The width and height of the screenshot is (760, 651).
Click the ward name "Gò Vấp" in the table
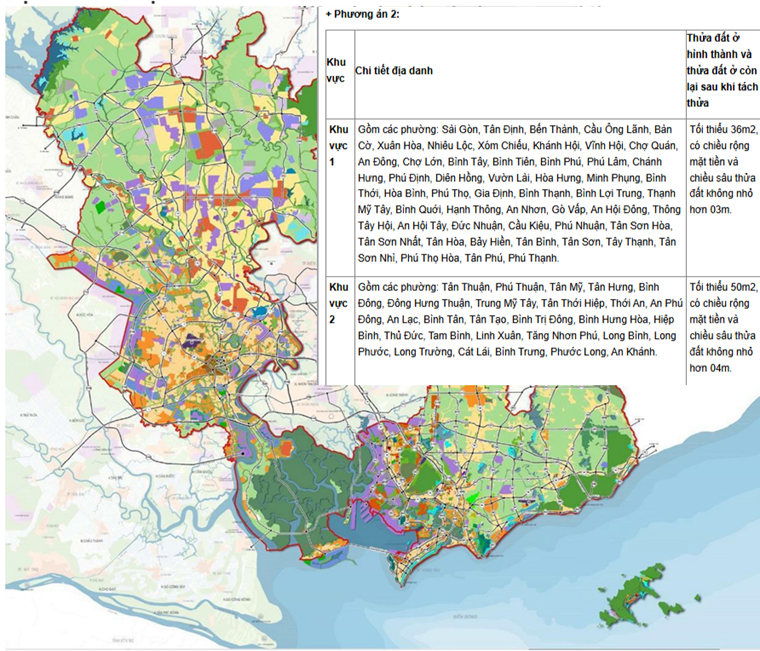pyautogui.click(x=568, y=209)
